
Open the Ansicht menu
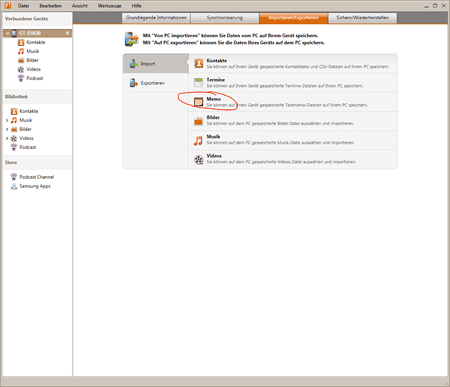[x=80, y=6]
